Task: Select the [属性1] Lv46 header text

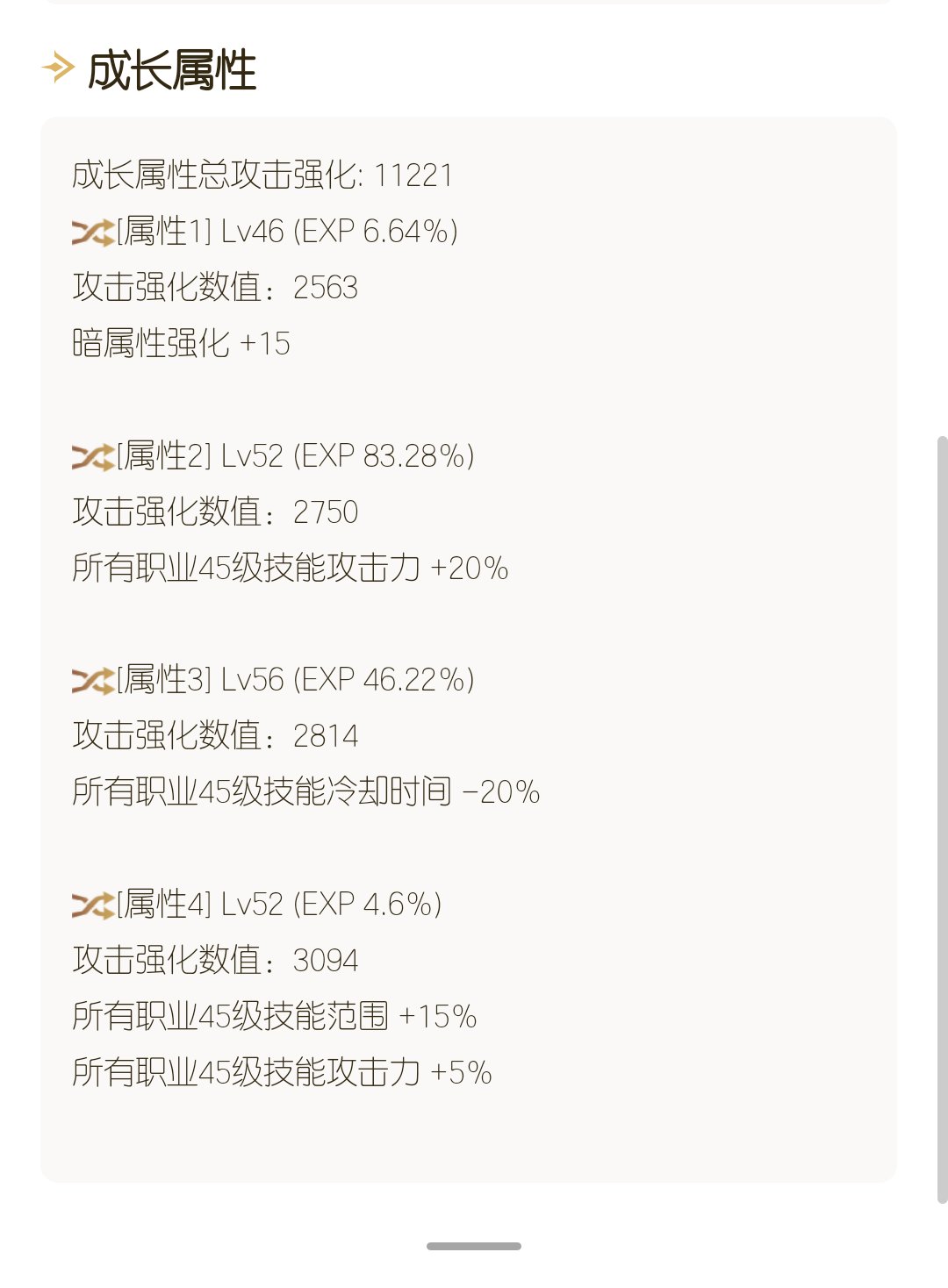Action: [x=287, y=232]
